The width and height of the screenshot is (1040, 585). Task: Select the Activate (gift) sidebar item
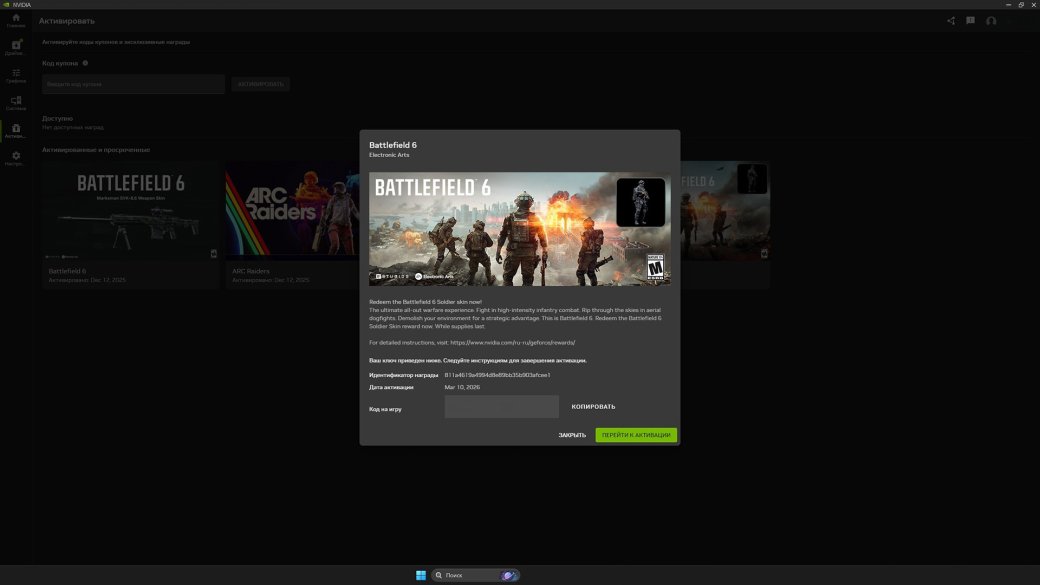click(x=16, y=131)
